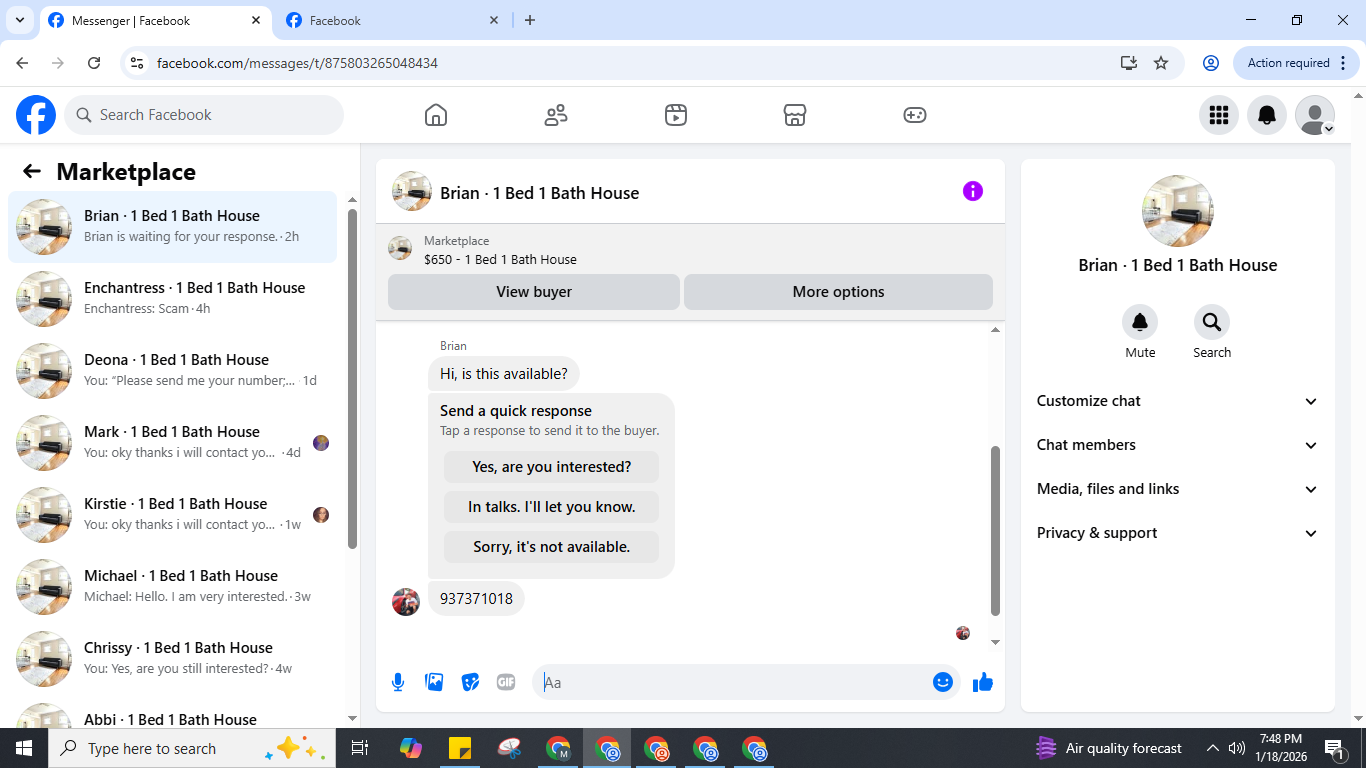Reload the page

94,63
